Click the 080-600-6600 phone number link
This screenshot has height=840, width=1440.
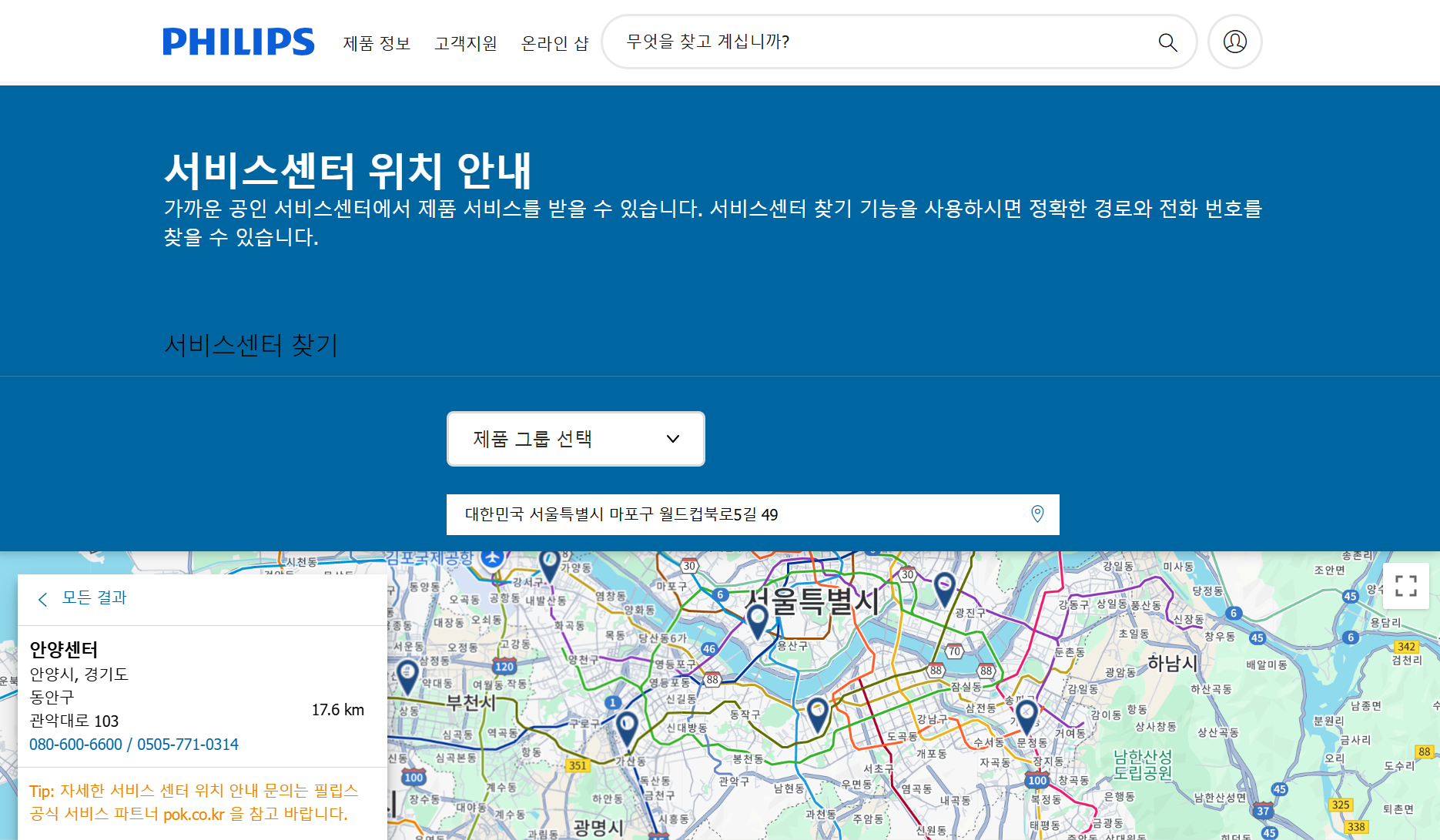coord(75,745)
